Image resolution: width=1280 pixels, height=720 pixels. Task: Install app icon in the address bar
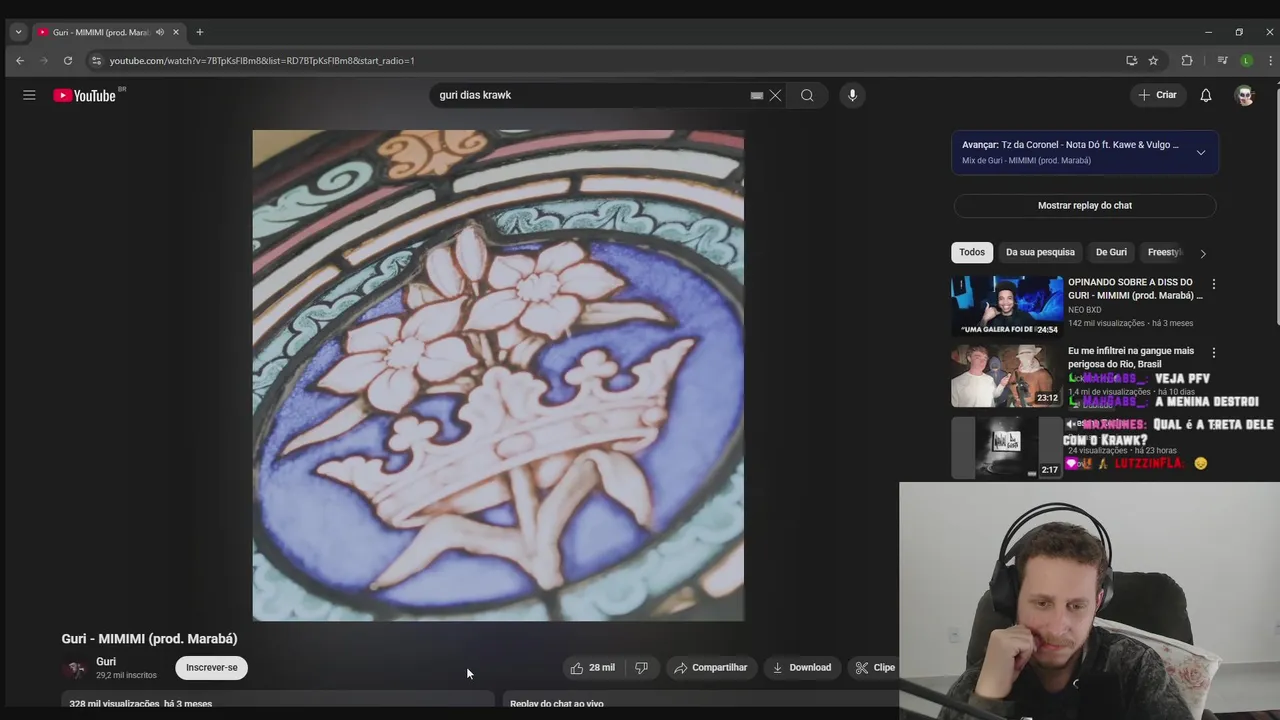[1131, 60]
